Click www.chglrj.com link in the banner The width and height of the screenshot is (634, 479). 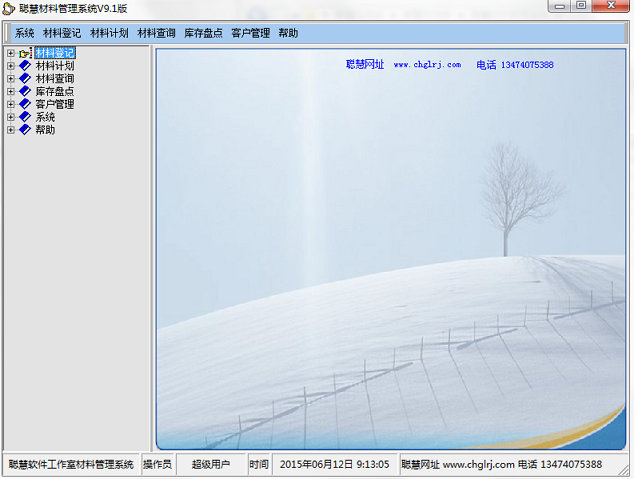coord(427,65)
